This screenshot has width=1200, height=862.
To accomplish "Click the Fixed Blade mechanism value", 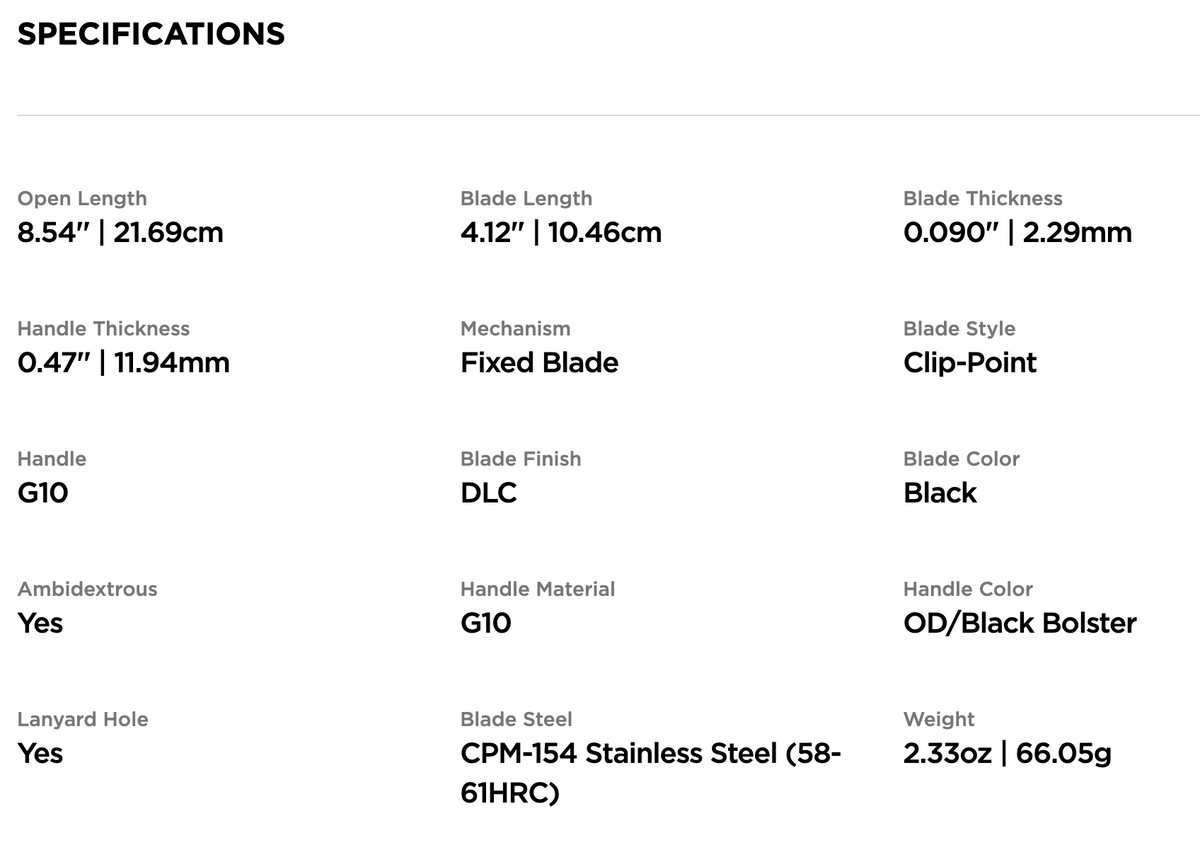I will click(539, 362).
